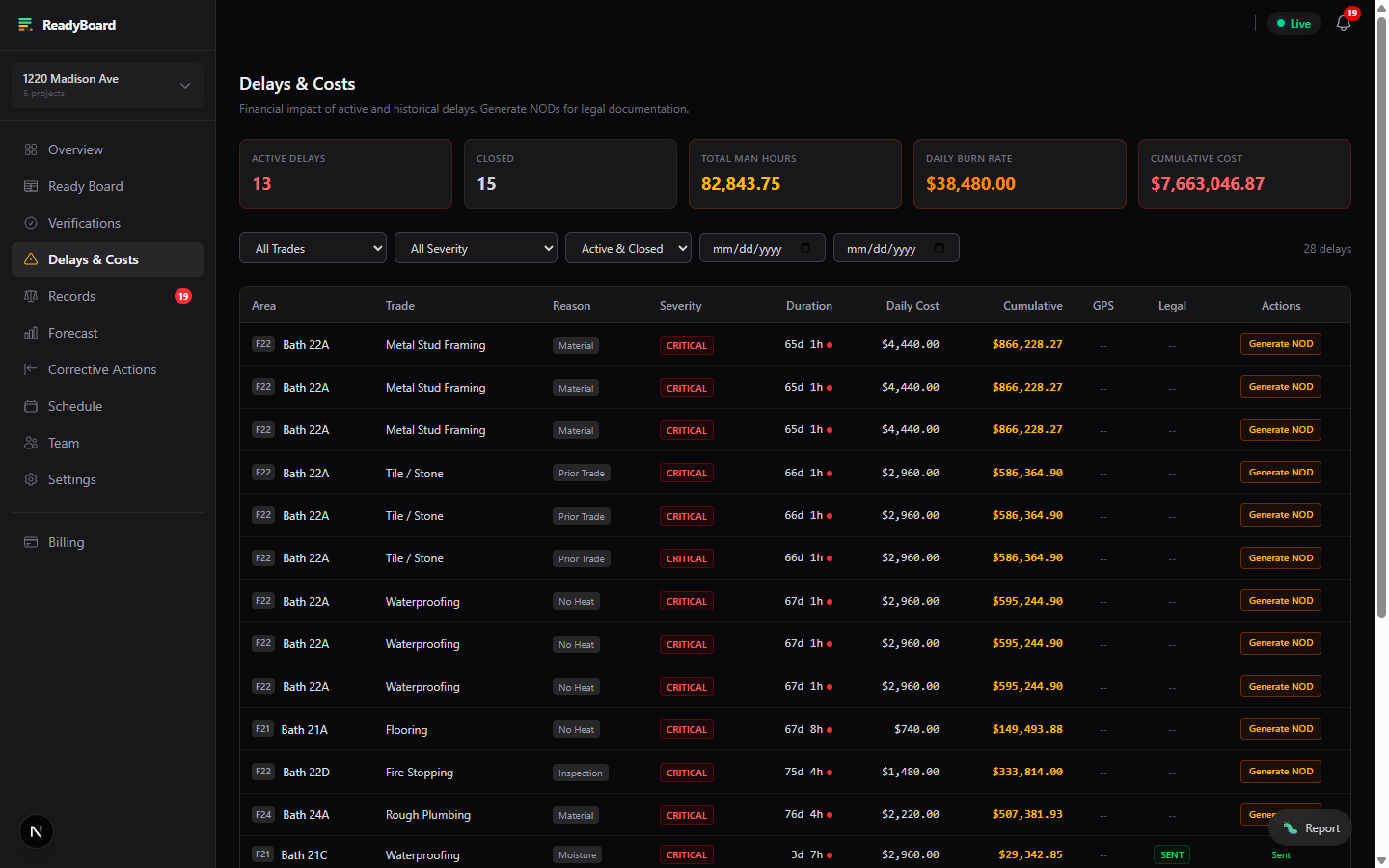Open the Active & Closed dropdown

tap(628, 248)
